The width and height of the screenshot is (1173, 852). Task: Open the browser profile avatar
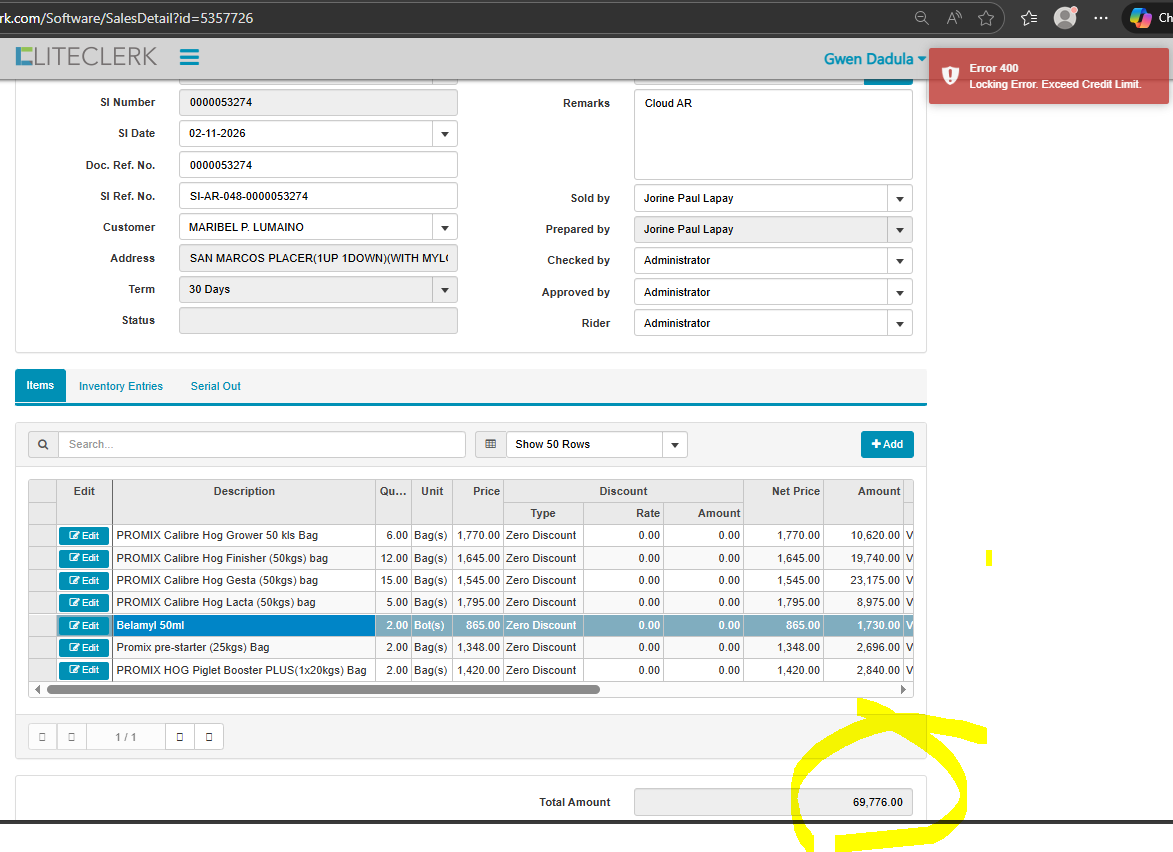pyautogui.click(x=1064, y=18)
